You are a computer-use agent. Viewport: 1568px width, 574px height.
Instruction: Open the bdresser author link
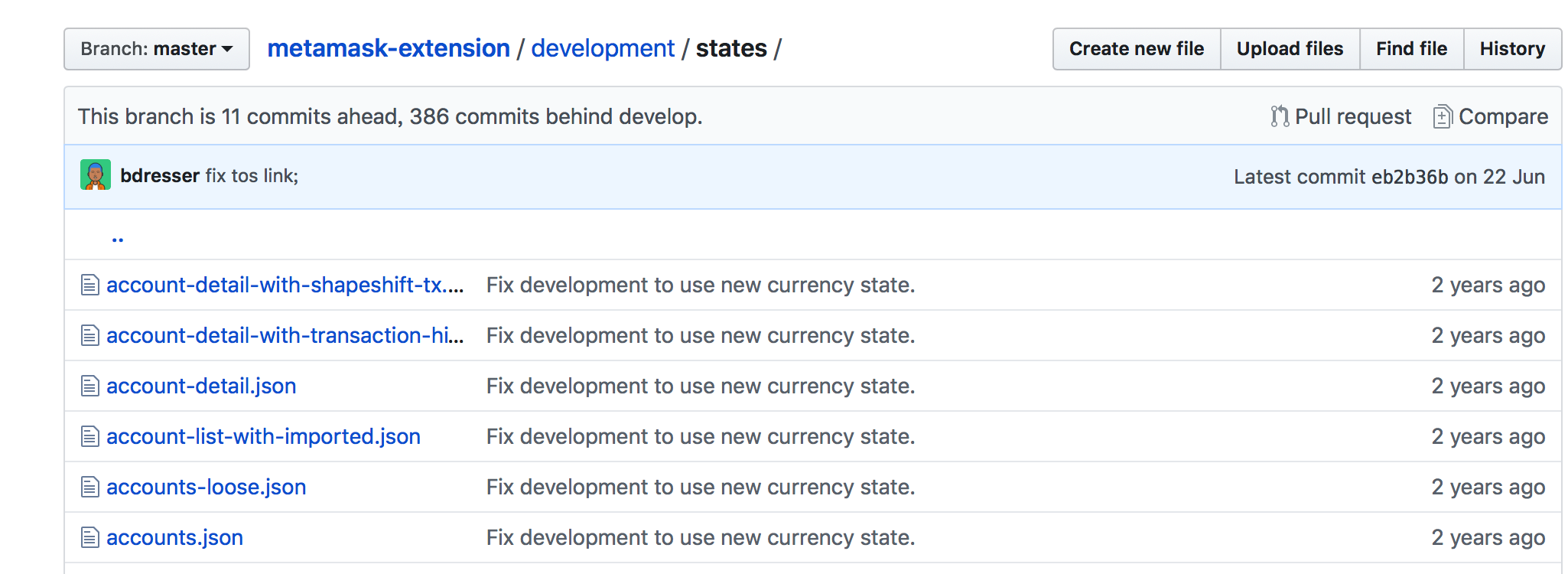[x=160, y=175]
